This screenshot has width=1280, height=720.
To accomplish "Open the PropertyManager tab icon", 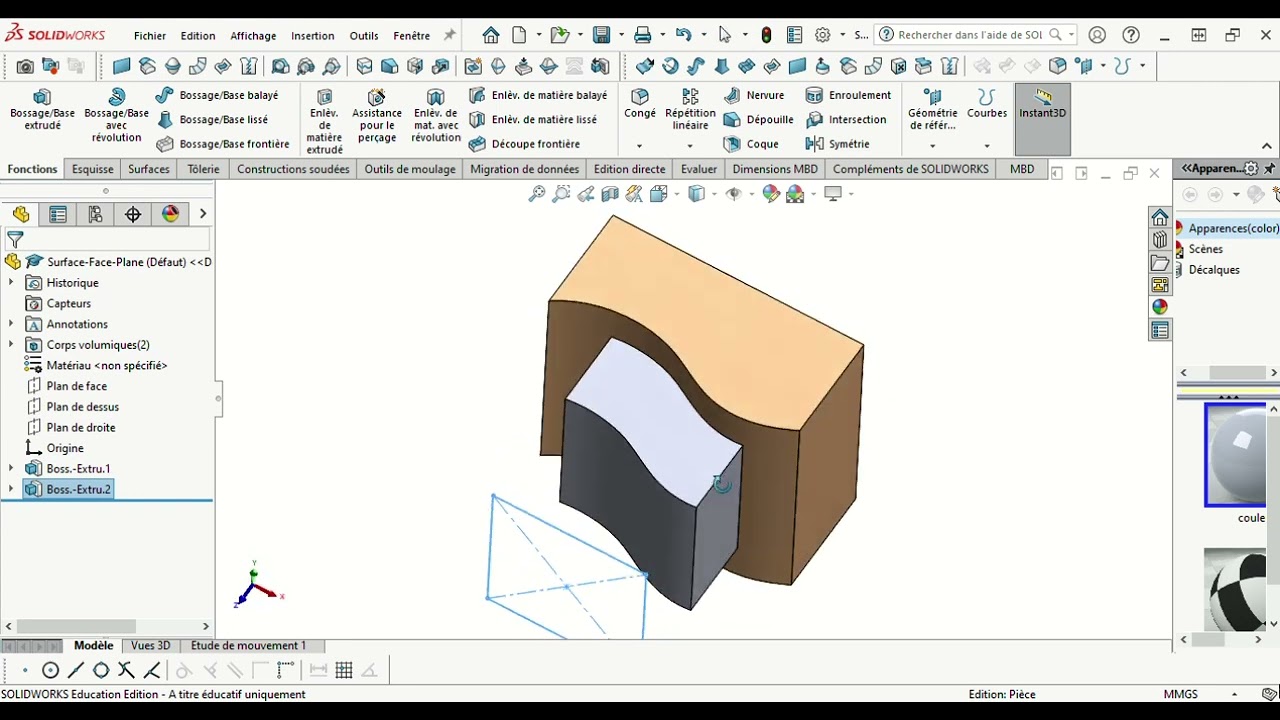I will click(x=58, y=214).
